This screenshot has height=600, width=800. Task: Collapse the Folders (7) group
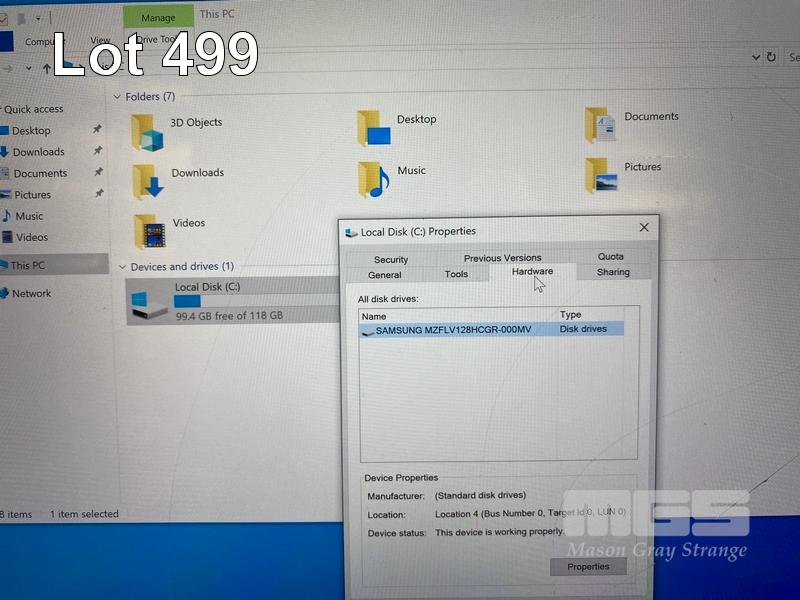click(x=117, y=97)
